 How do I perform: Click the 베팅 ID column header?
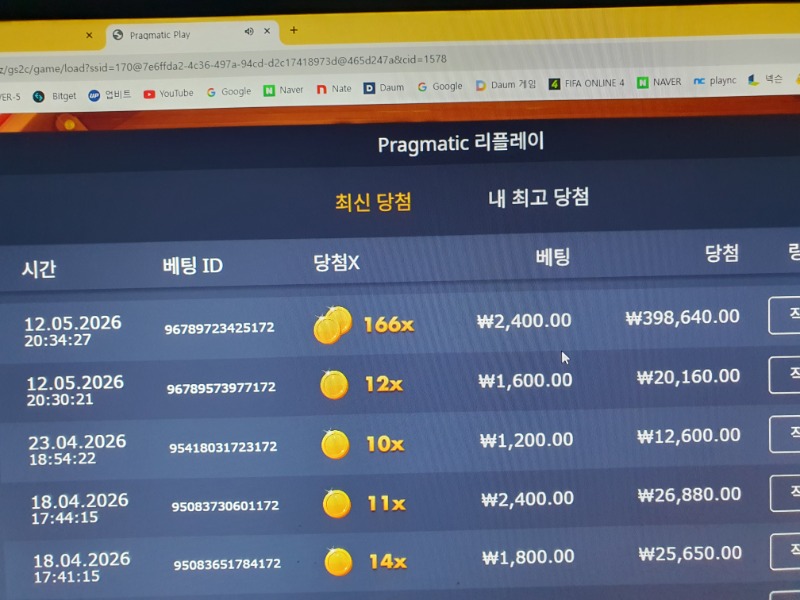pyautogui.click(x=192, y=265)
